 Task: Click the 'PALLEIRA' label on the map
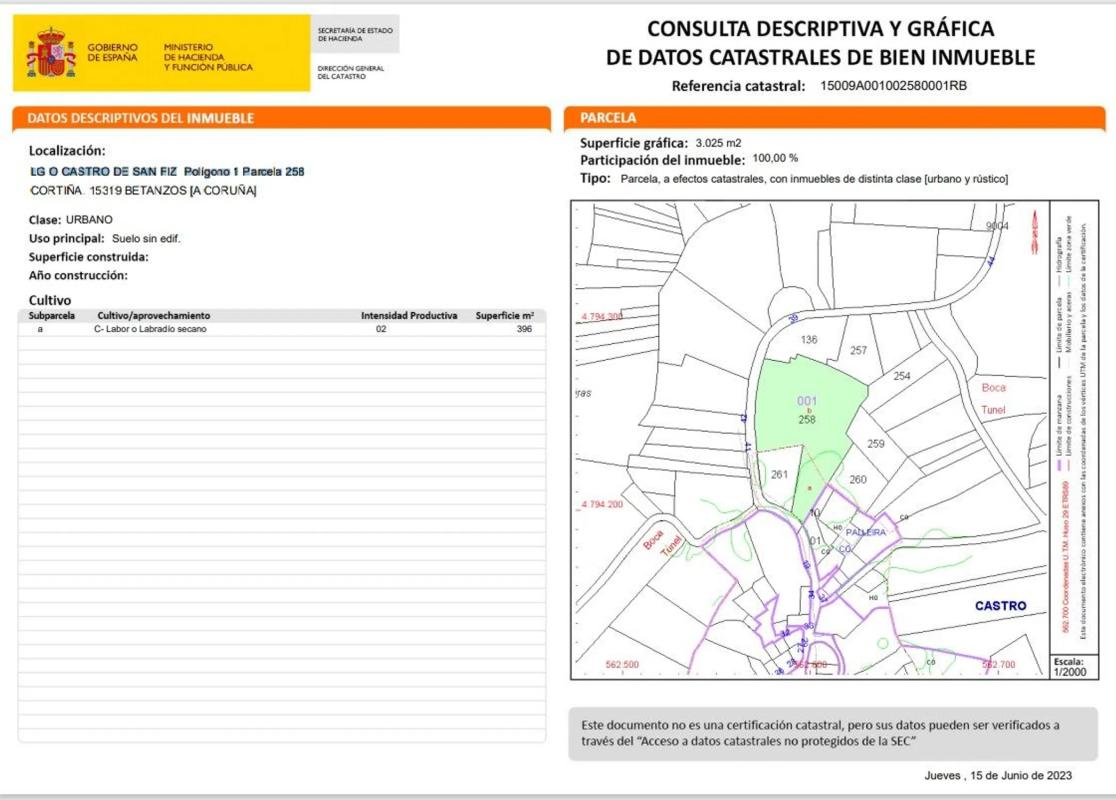pos(865,532)
